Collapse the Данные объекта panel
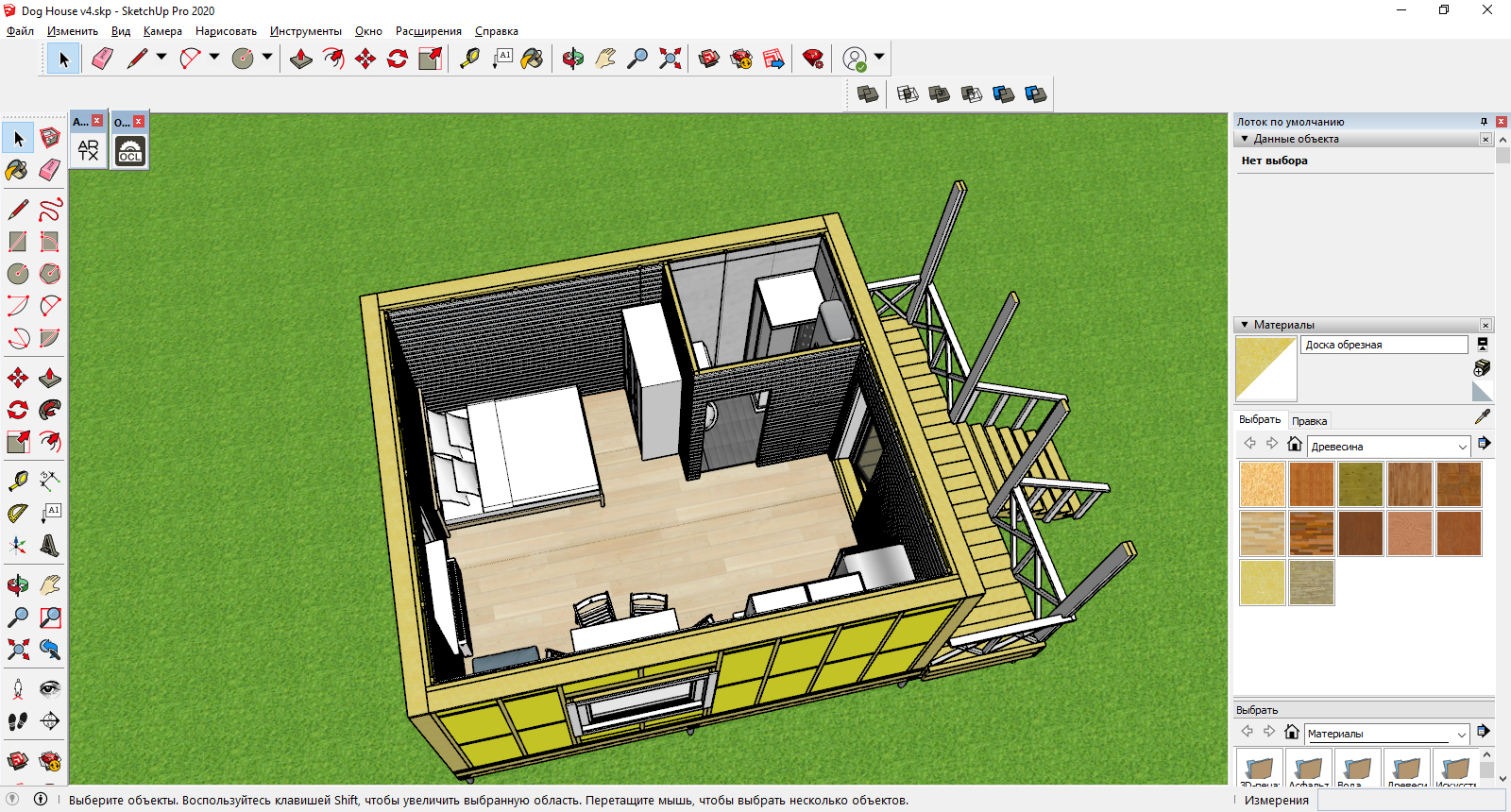Screen dimensions: 1511x812 pos(1245,139)
